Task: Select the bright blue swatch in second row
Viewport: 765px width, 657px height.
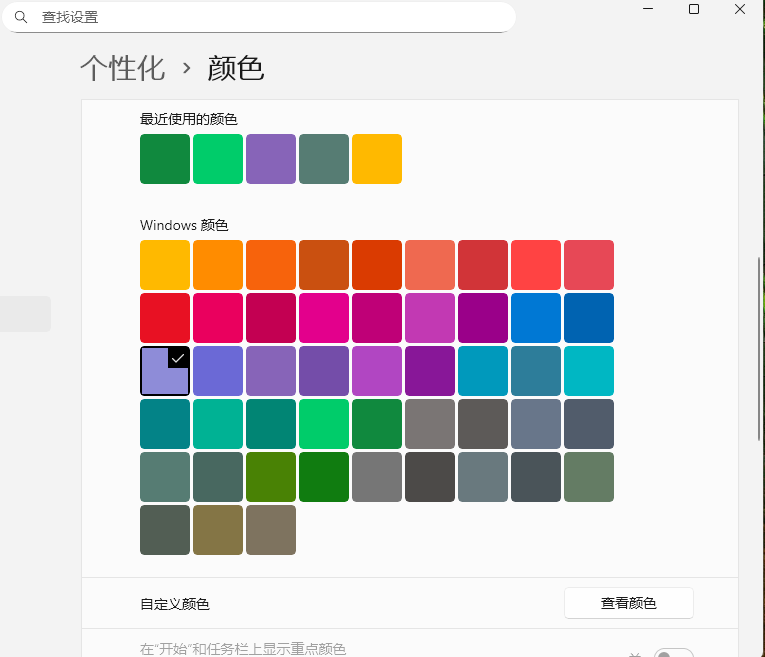Action: point(536,318)
